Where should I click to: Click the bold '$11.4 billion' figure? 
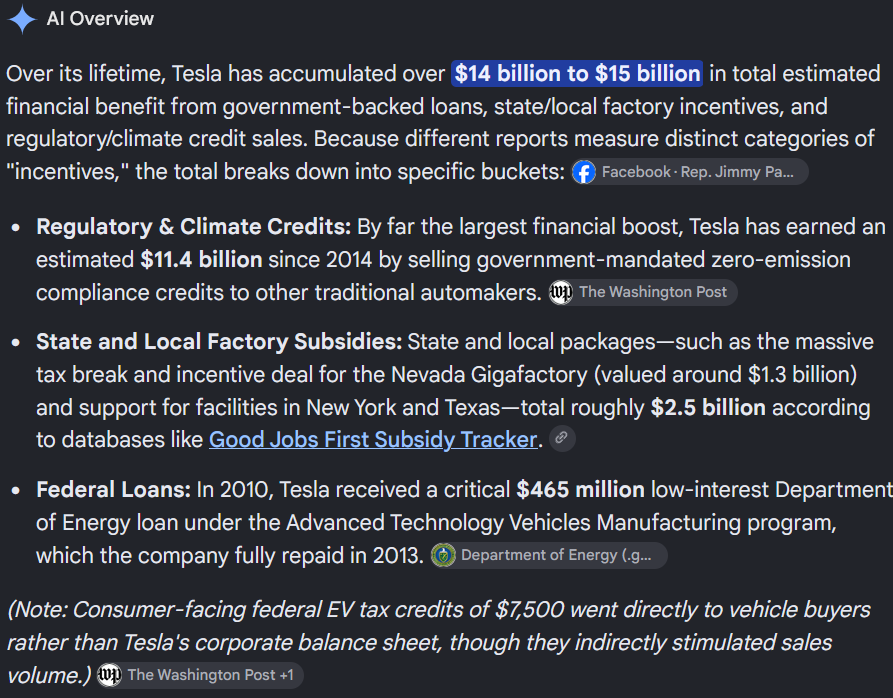click(202, 260)
